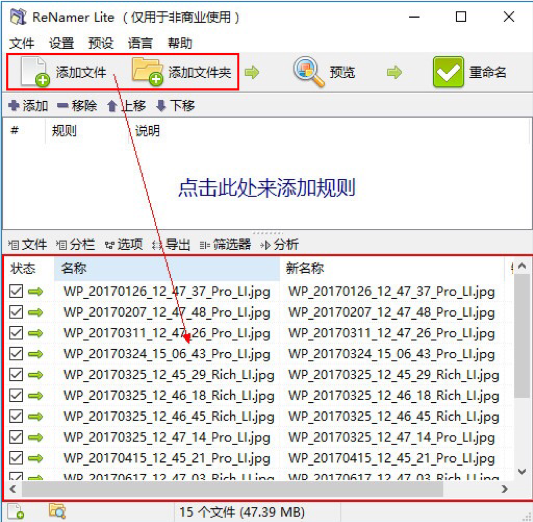Screen dimensions: 533x522
Task: Open the 语言 language menu
Action: pos(140,43)
